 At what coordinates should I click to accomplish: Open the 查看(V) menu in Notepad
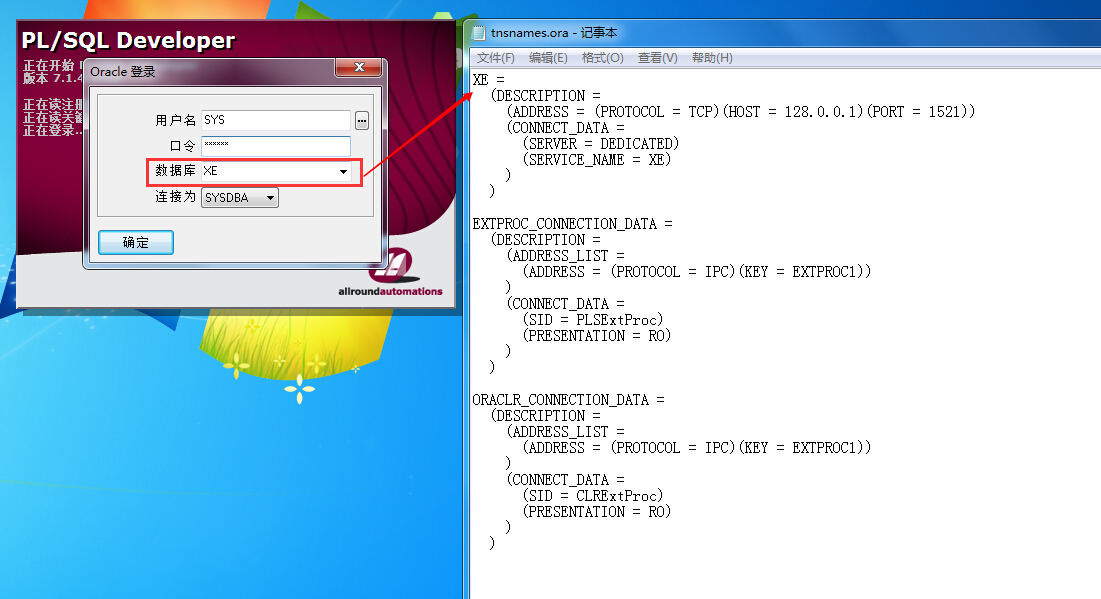point(657,58)
